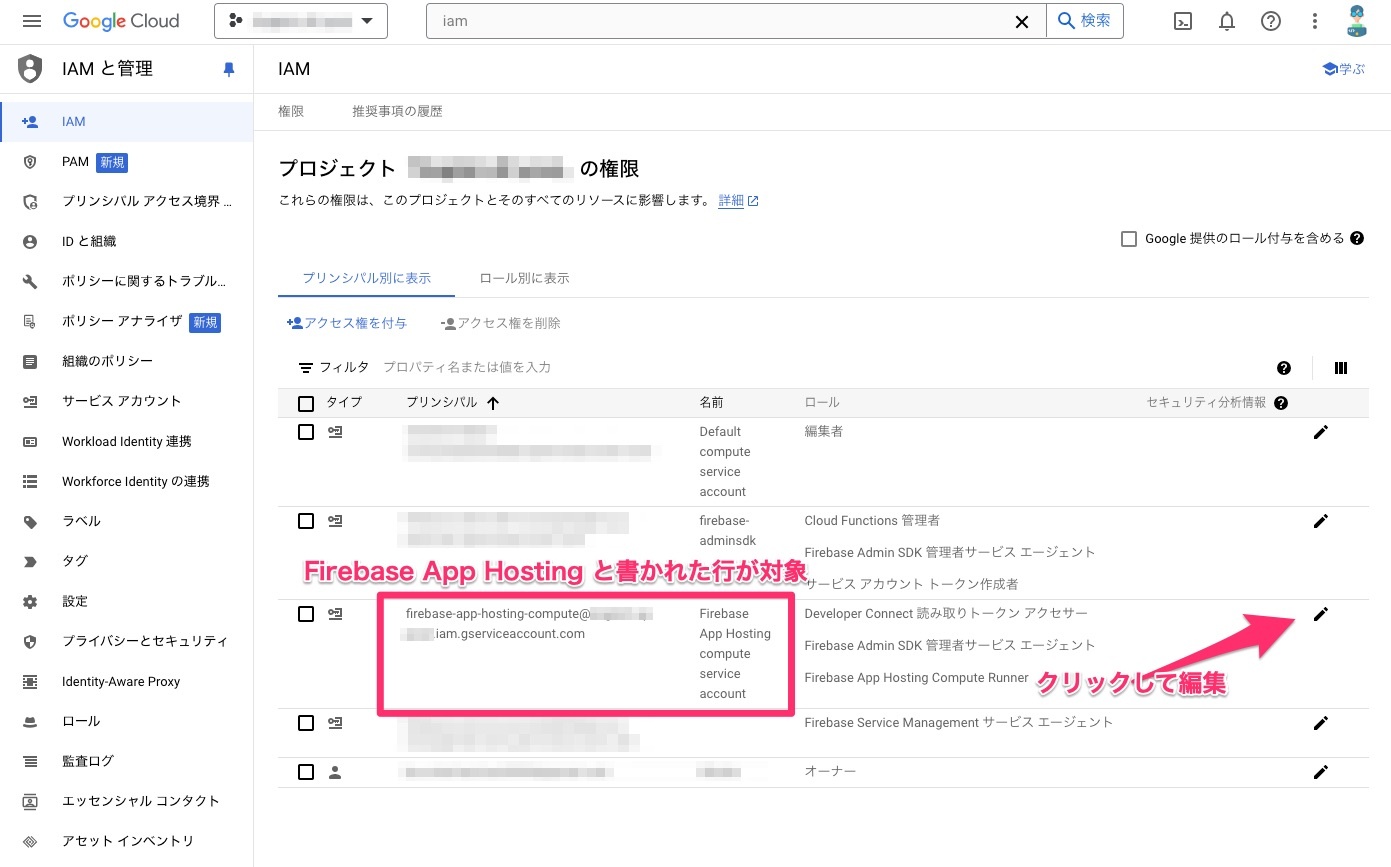Click the 設定 gear icon in sidebar
The height and width of the screenshot is (867, 1391).
[x=30, y=601]
